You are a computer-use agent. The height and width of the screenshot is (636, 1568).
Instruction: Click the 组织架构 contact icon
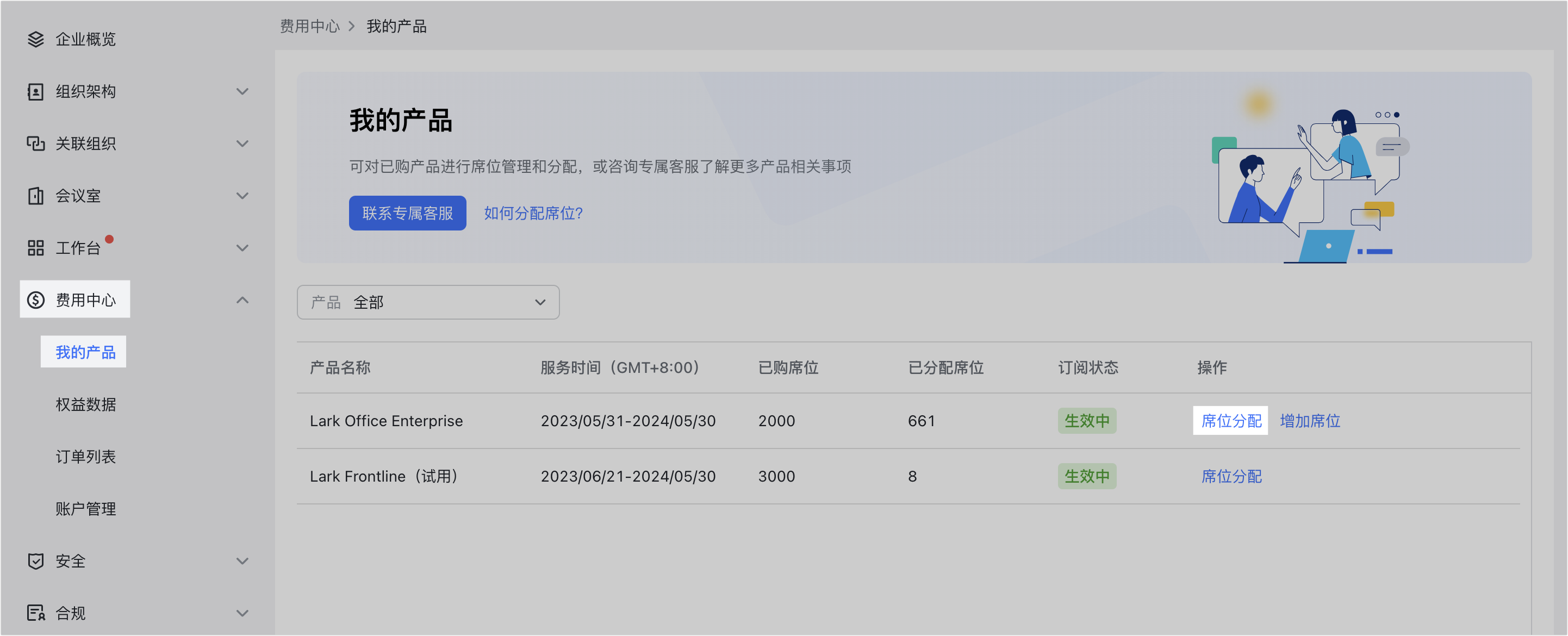36,92
